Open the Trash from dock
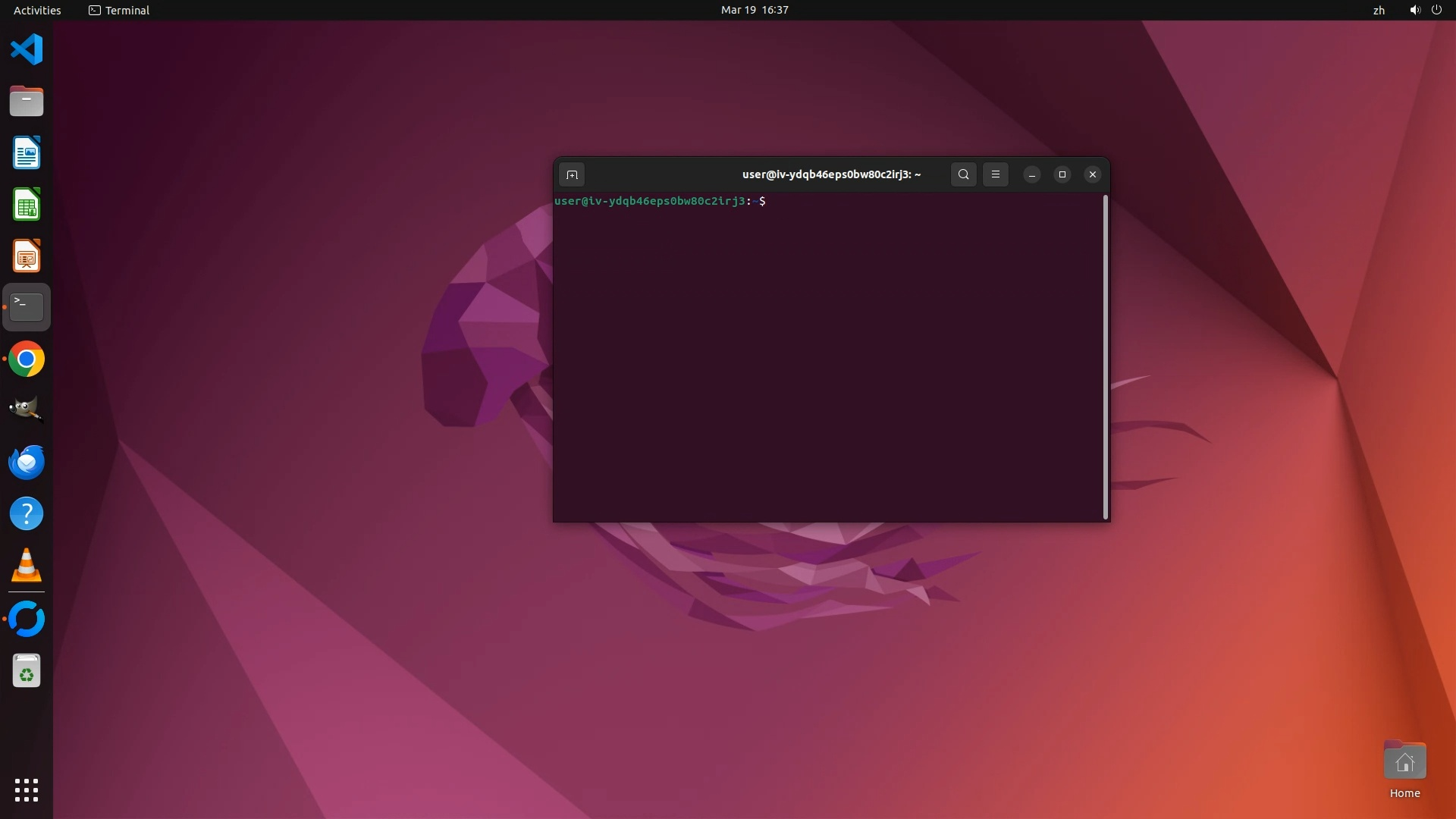 27,671
